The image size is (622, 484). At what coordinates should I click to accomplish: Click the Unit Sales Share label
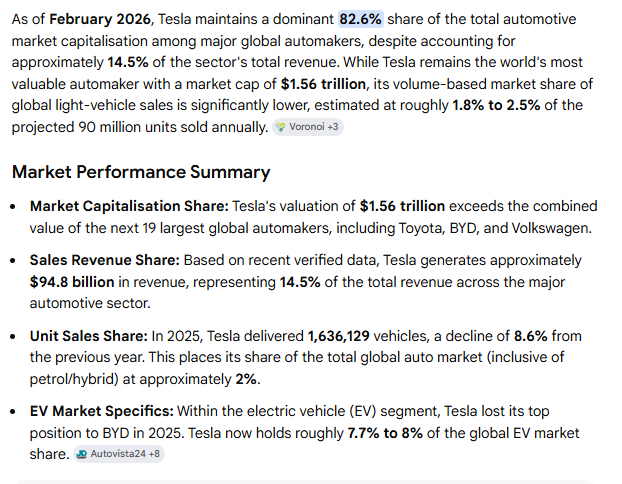click(88, 336)
